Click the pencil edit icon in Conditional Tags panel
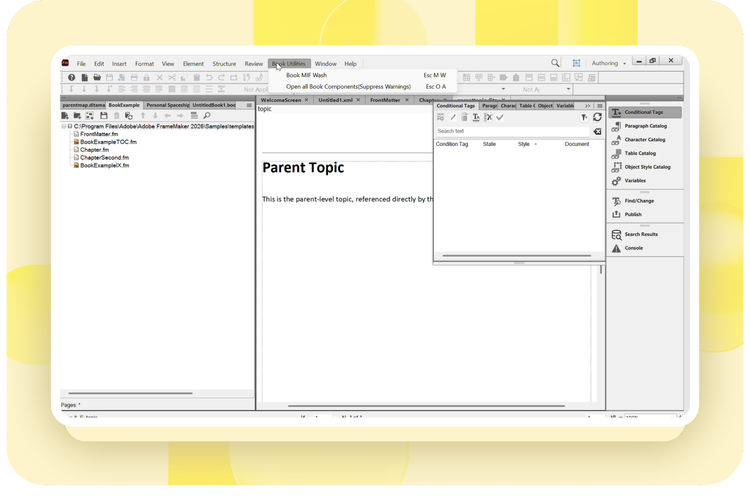 point(452,117)
